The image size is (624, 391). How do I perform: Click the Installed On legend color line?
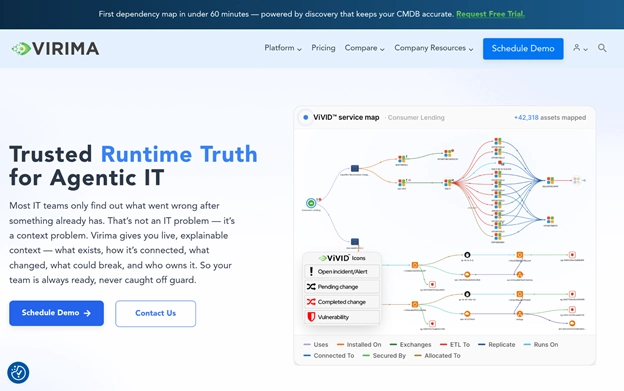(340, 344)
